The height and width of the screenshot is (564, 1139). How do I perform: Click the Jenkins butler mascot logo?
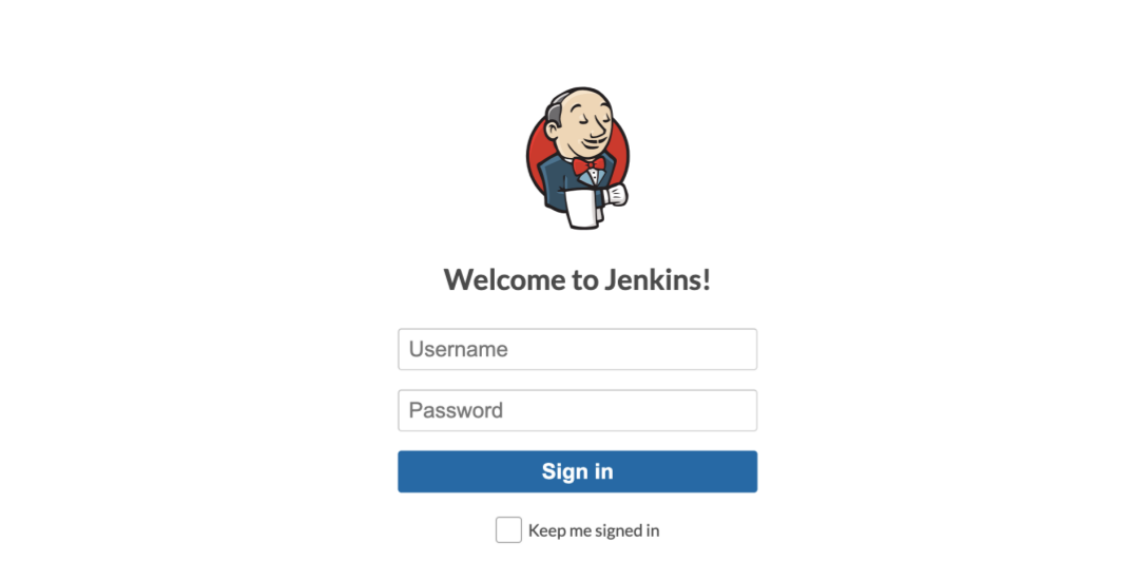coord(577,158)
